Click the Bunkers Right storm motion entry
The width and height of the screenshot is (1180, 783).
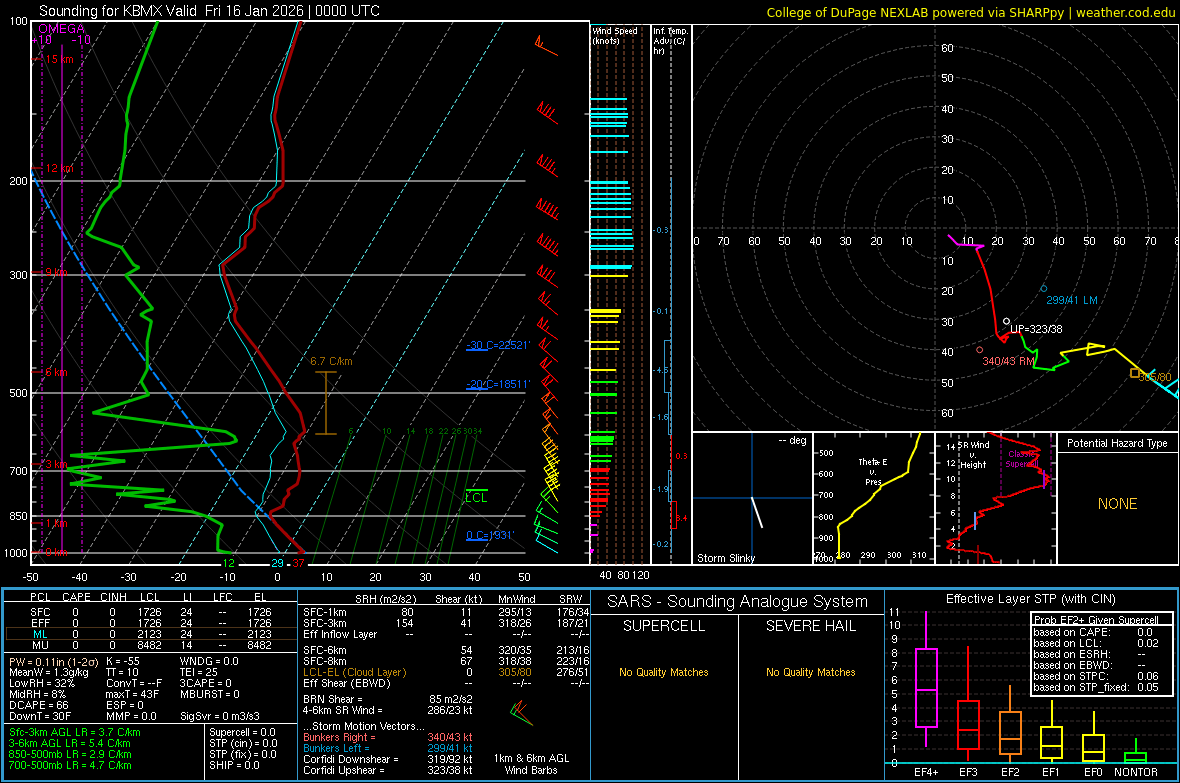[x=388, y=737]
